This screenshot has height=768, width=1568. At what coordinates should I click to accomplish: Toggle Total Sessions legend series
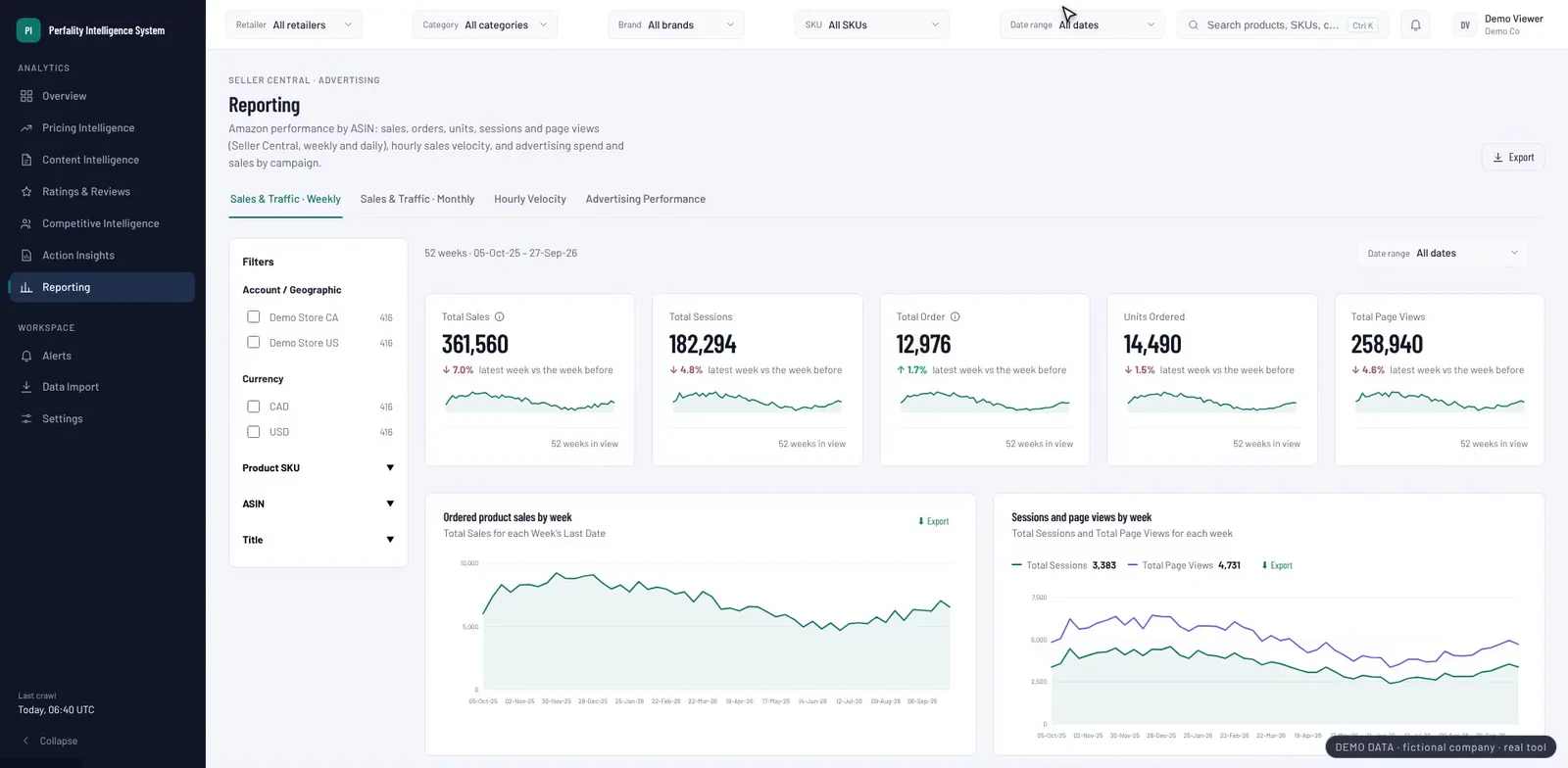pos(1063,565)
